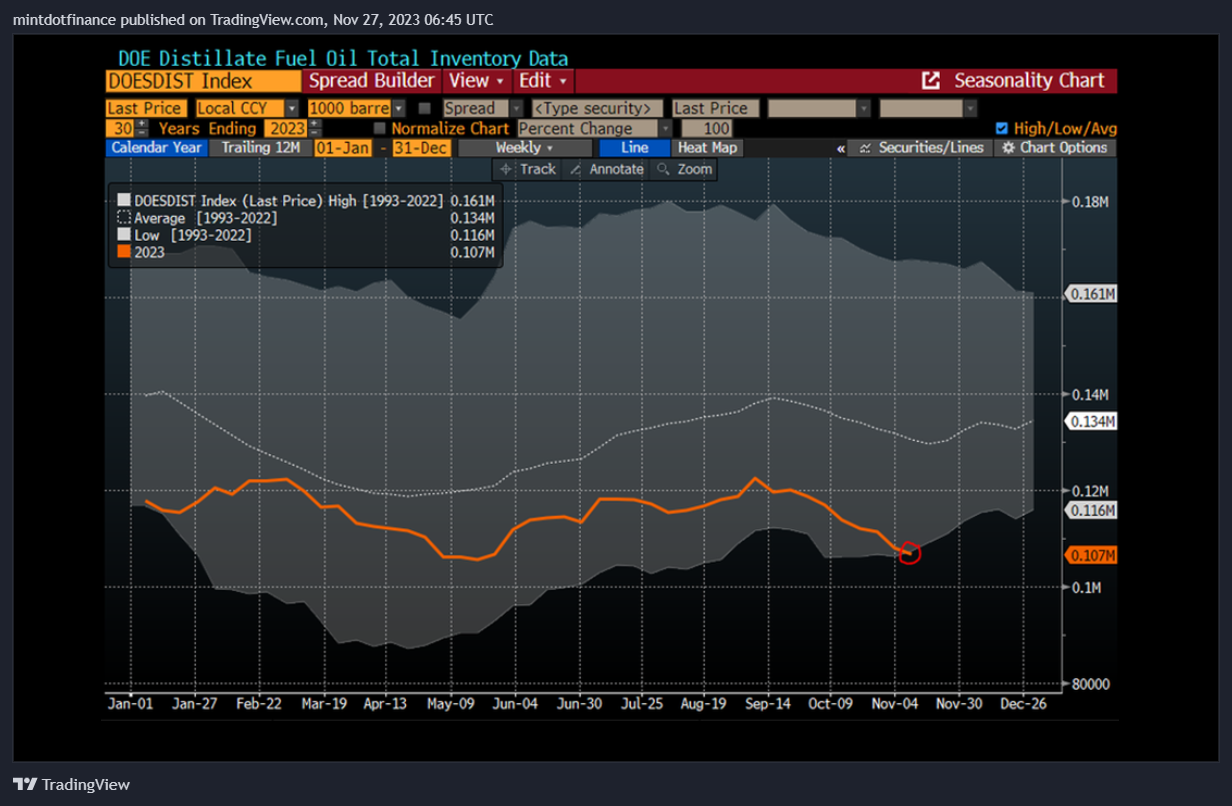The image size is (1232, 806).
Task: Select the Annotate pencil tool
Action: pos(606,169)
